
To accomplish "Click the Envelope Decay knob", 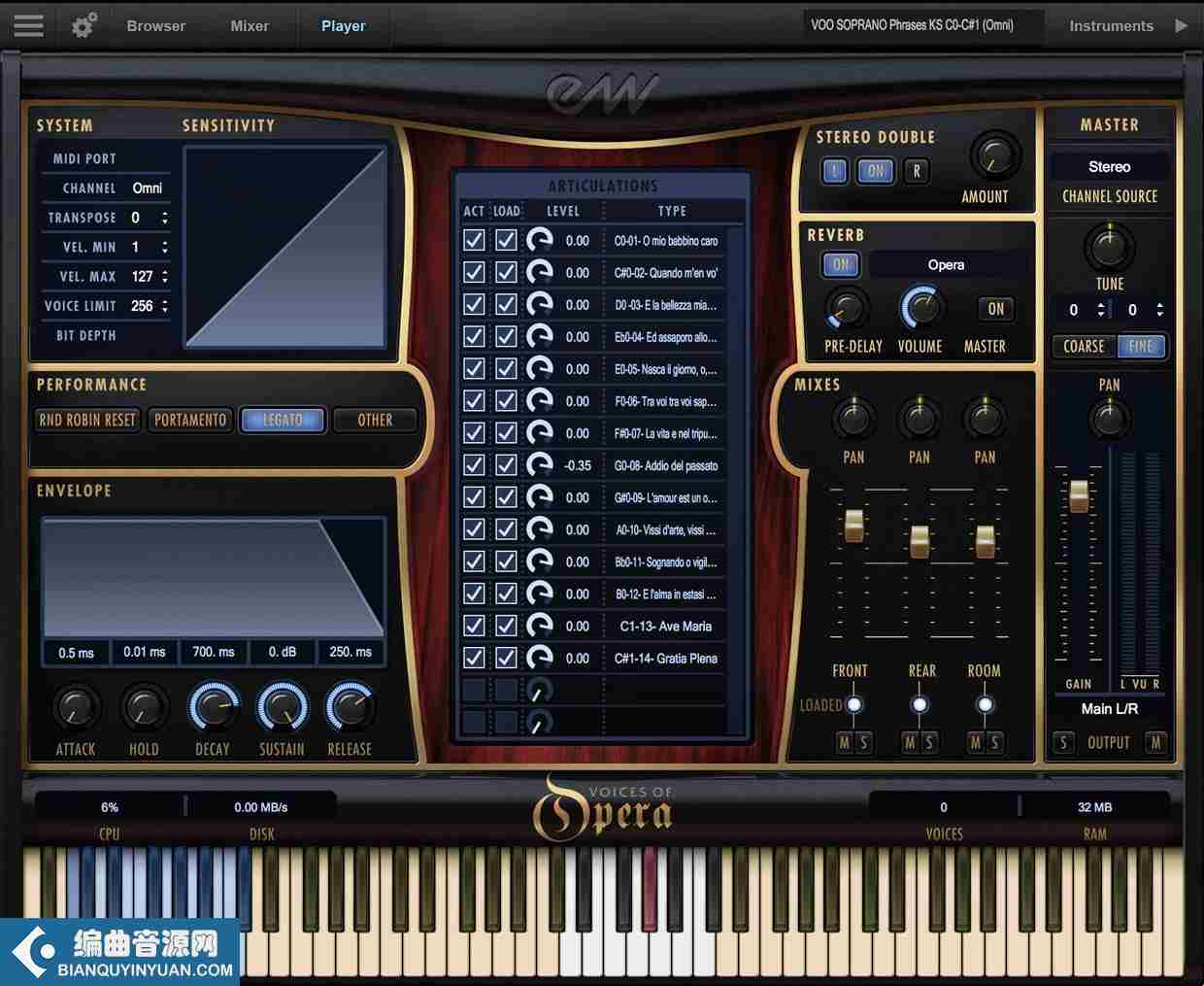I will click(x=213, y=707).
